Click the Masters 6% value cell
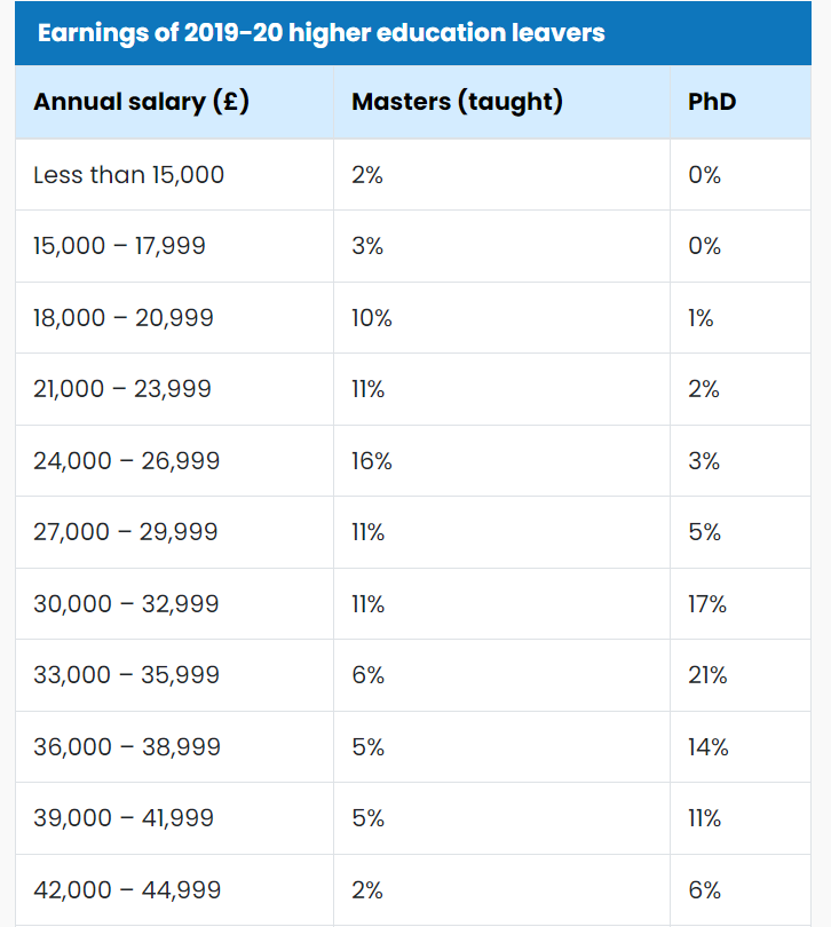This screenshot has height=928, width=832. point(502,675)
